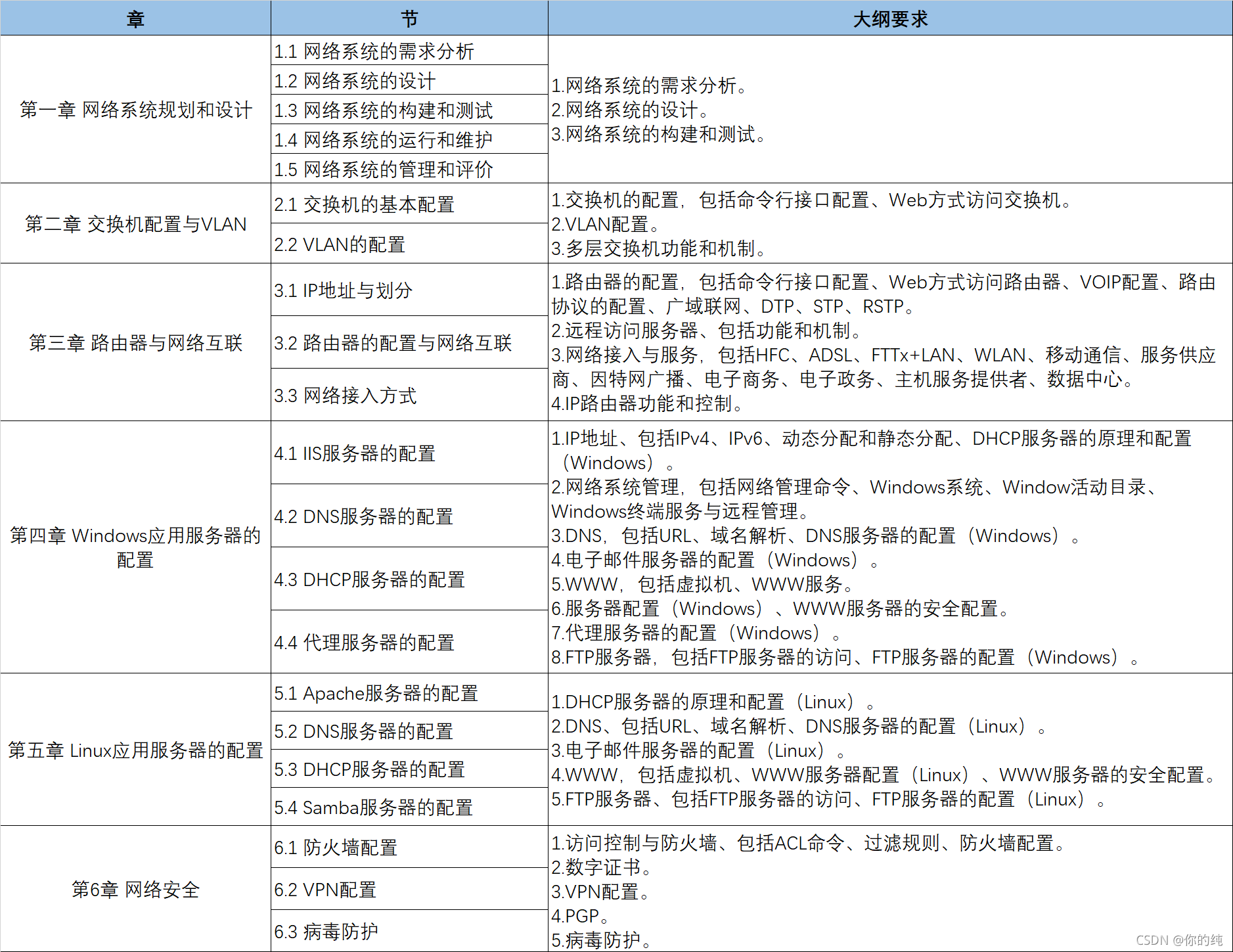Click line 4.电子邮件服务器的配置（Windows）。

[x=715, y=560]
